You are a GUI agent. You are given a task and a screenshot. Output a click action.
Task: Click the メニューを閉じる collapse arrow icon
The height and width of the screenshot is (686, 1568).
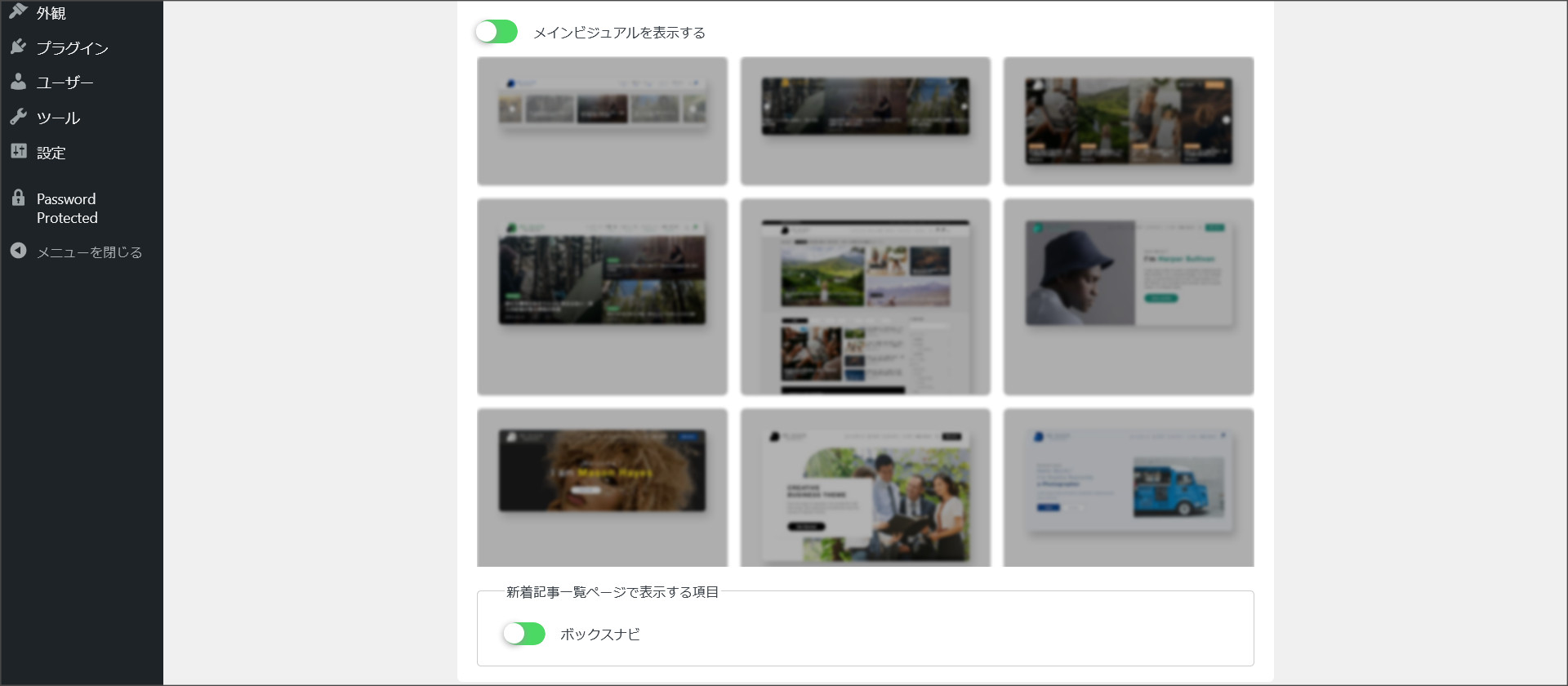click(x=18, y=251)
